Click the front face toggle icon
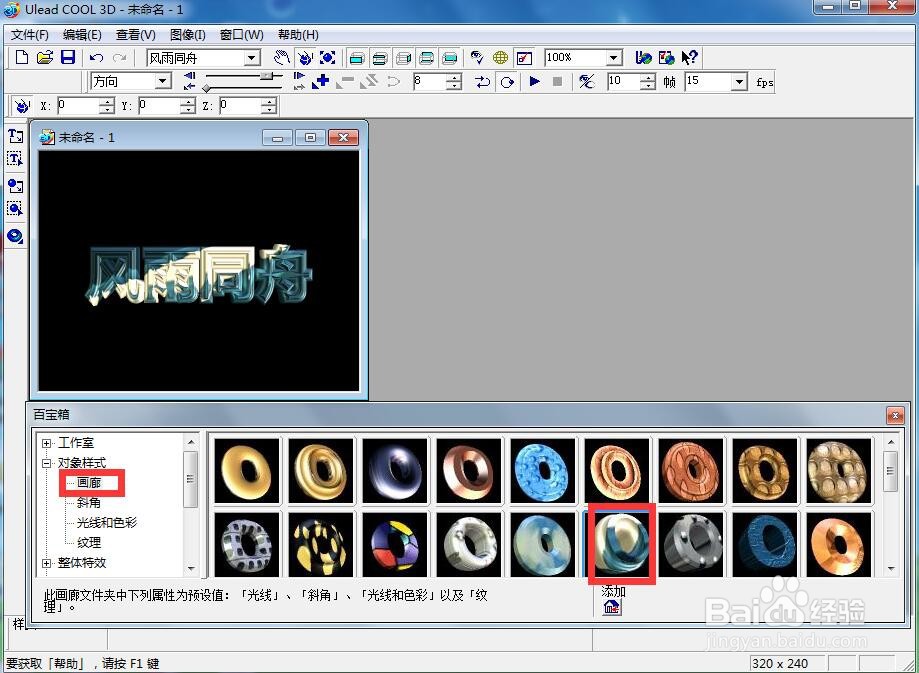This screenshot has width=919, height=673. 357,57
